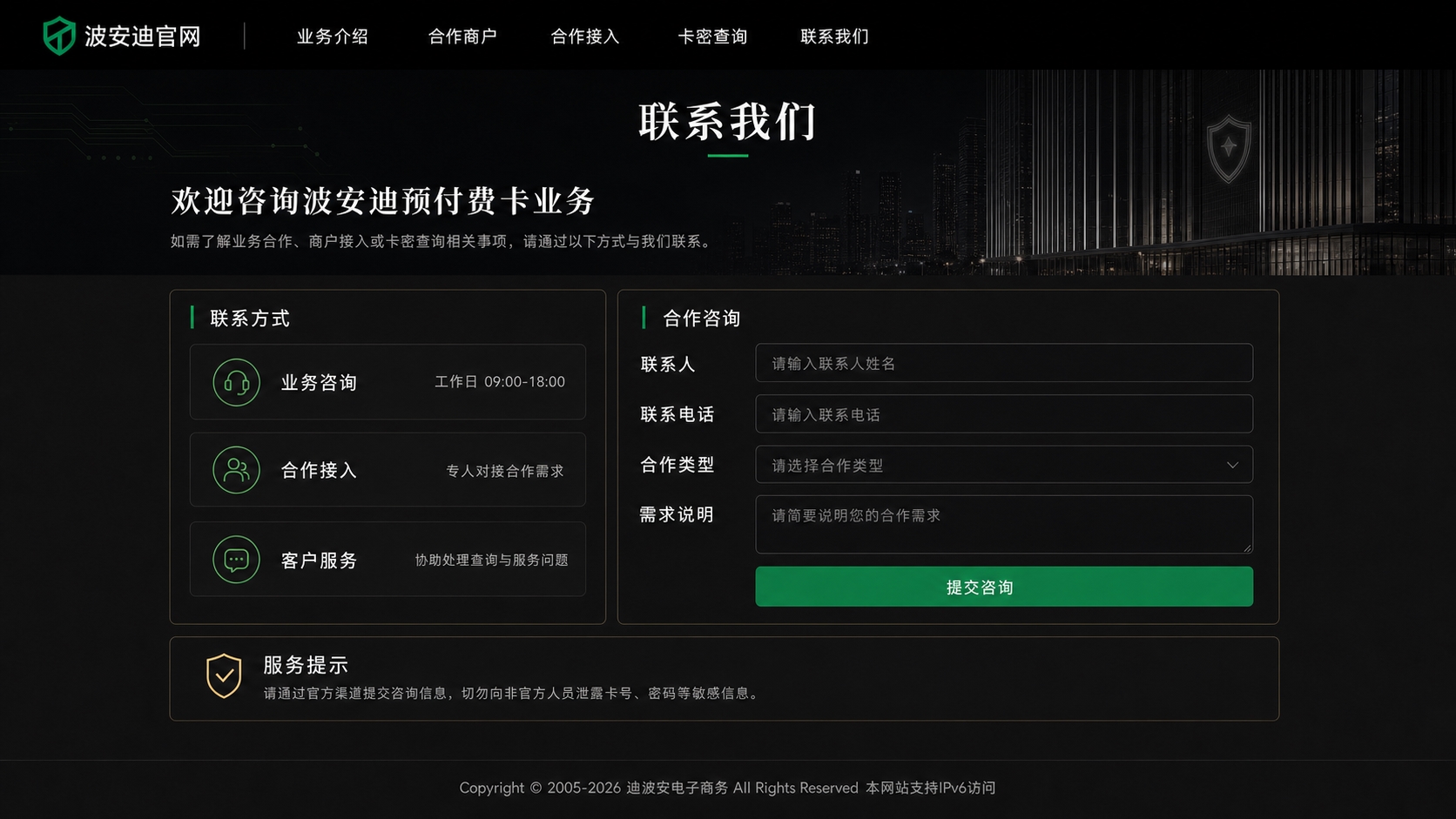Image resolution: width=1456 pixels, height=819 pixels.
Task: Click the green shield logo icon
Action: 59,36
